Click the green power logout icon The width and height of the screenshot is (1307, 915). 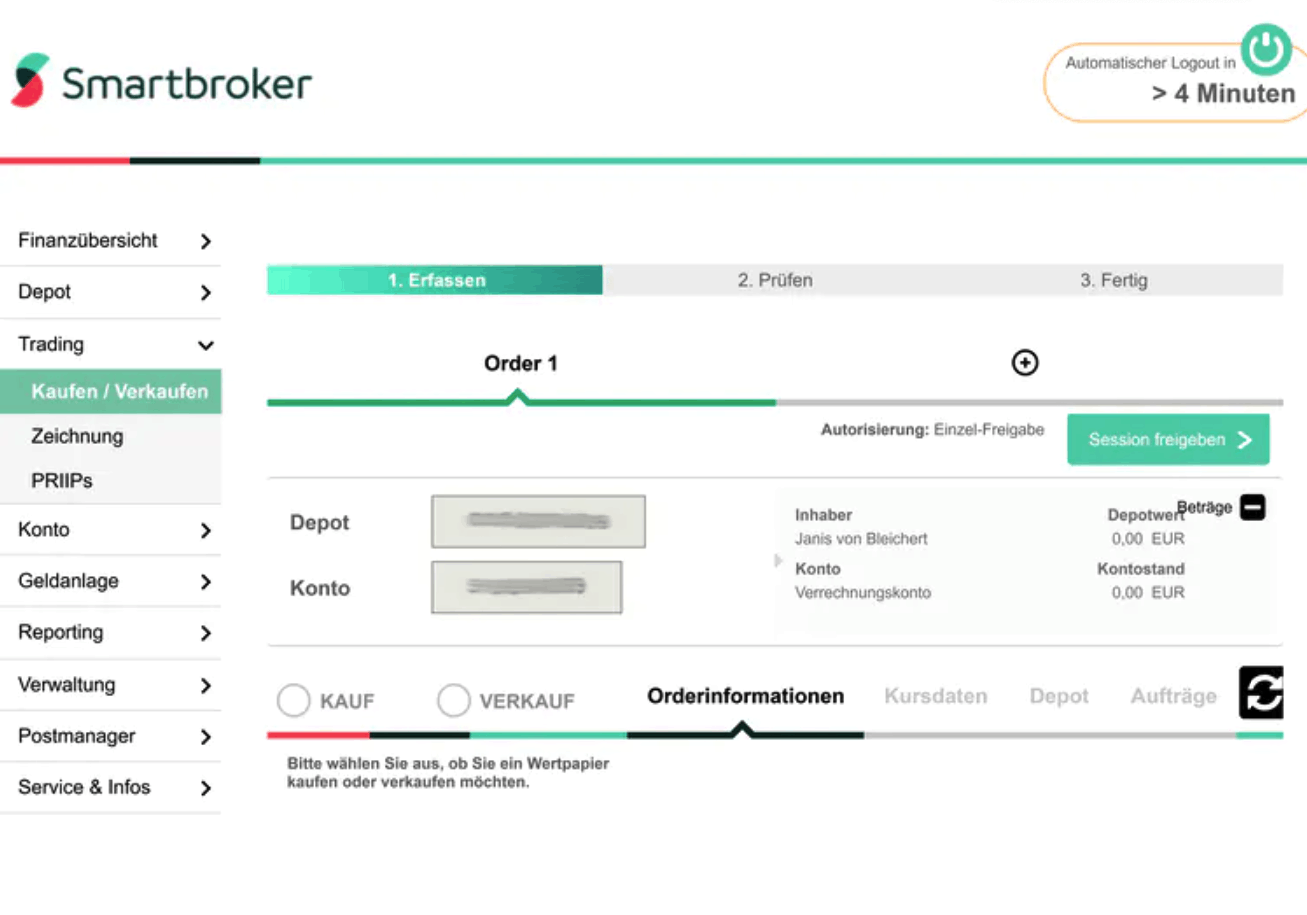coord(1266,50)
